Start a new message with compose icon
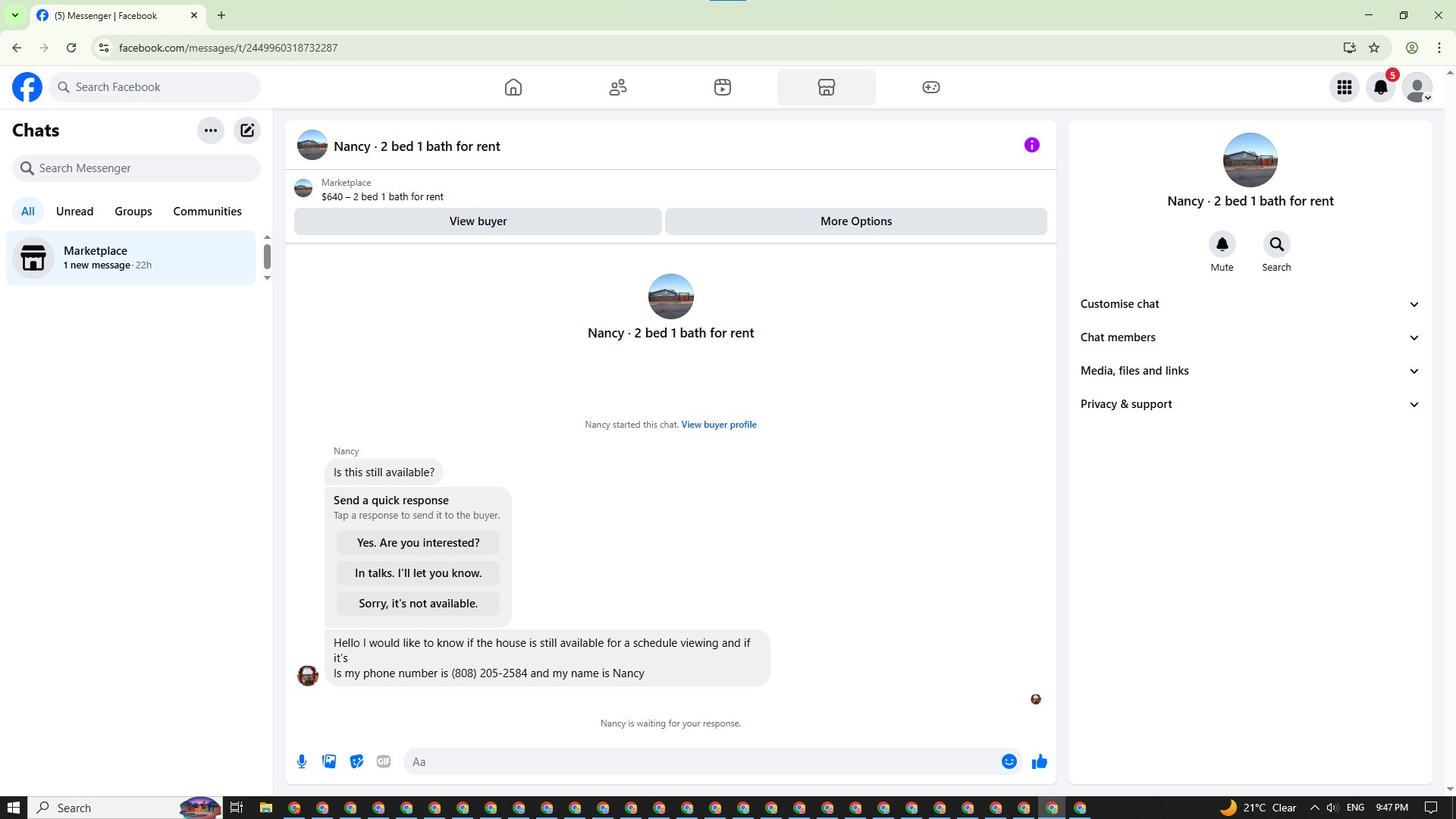 (247, 130)
